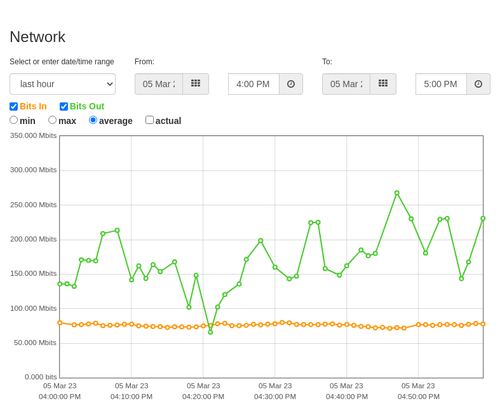The image size is (500, 403).
Task: Click the Bits In orange label
Action: click(x=33, y=106)
